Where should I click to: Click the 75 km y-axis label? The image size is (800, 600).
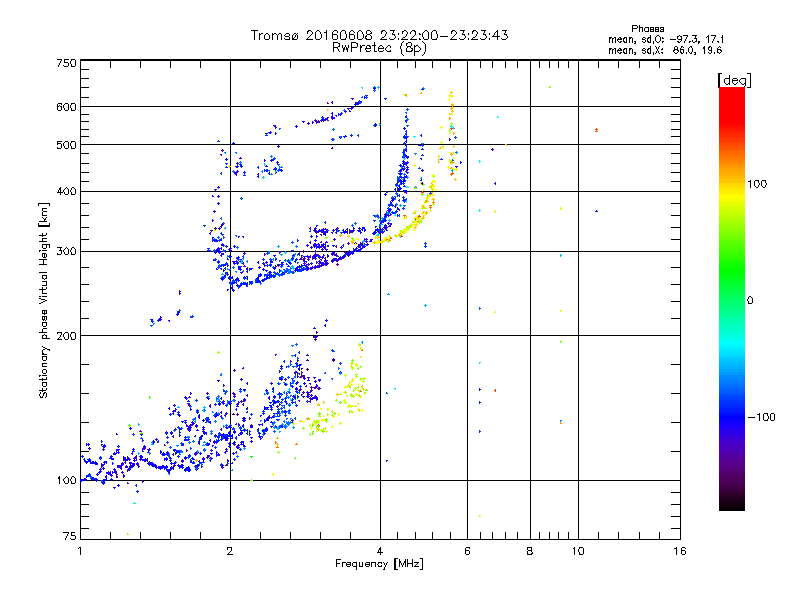pyautogui.click(x=70, y=536)
